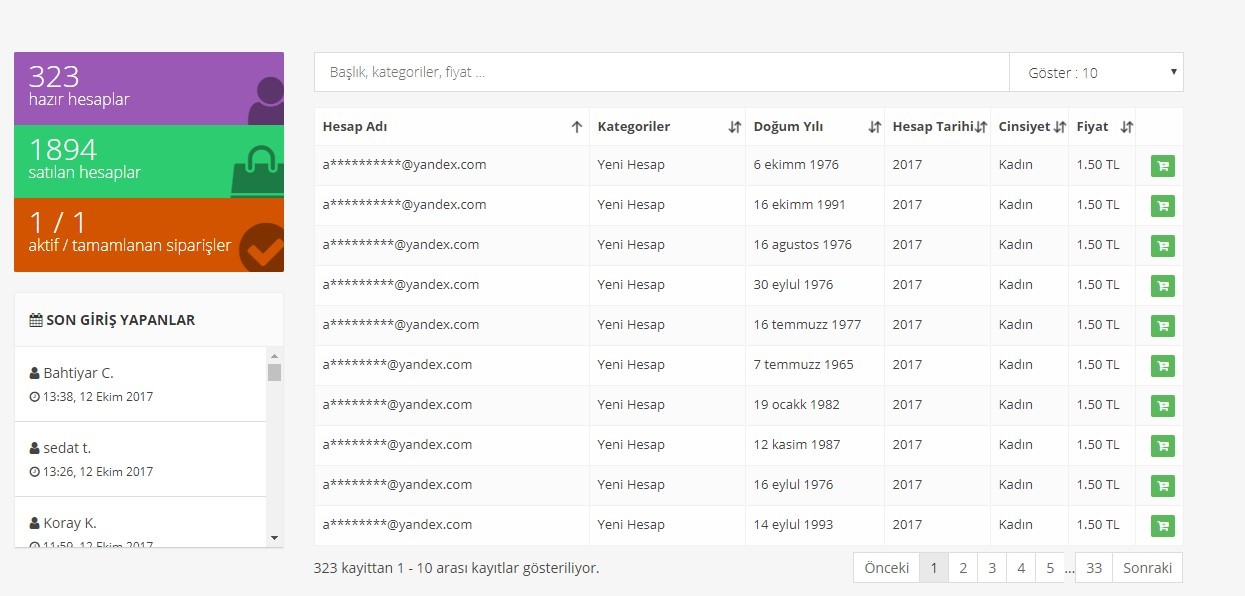Image resolution: width=1245 pixels, height=596 pixels.
Task: Click the 323 kayıttan records summary text
Action: pos(456,568)
